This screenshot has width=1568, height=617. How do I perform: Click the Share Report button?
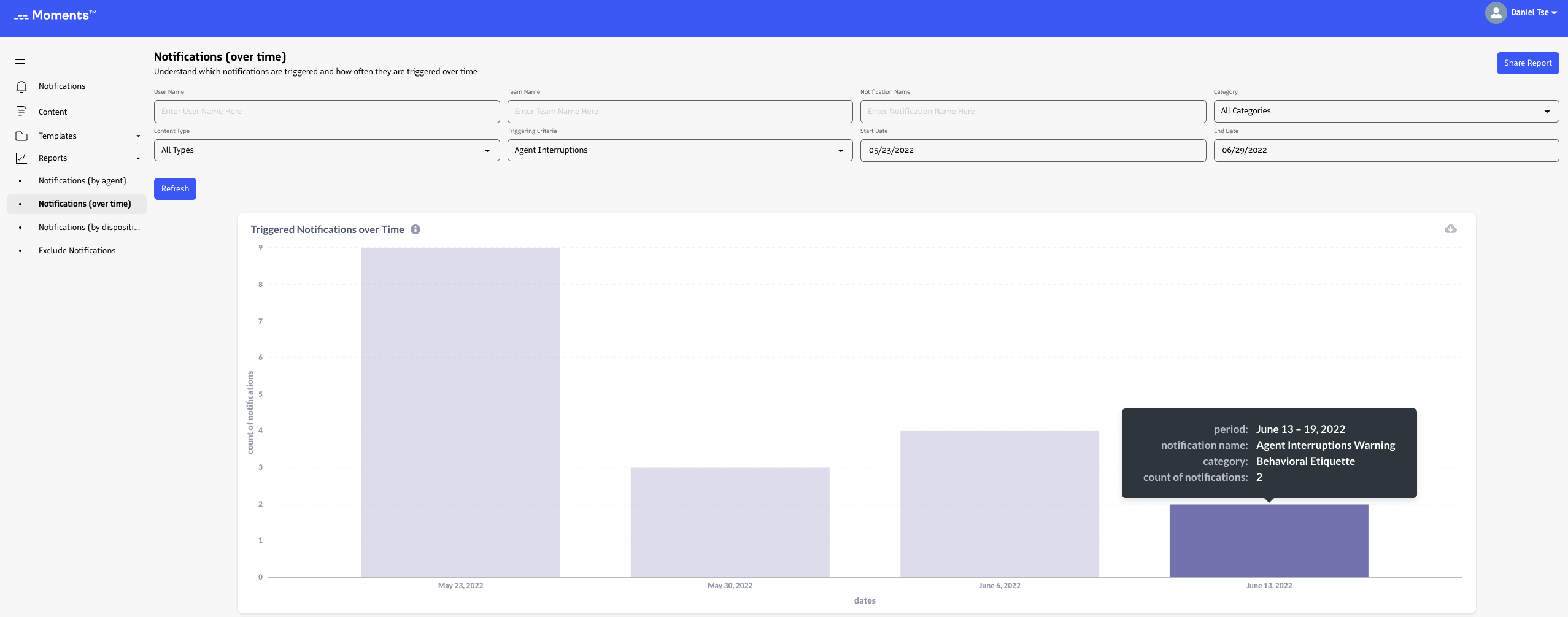[x=1527, y=63]
